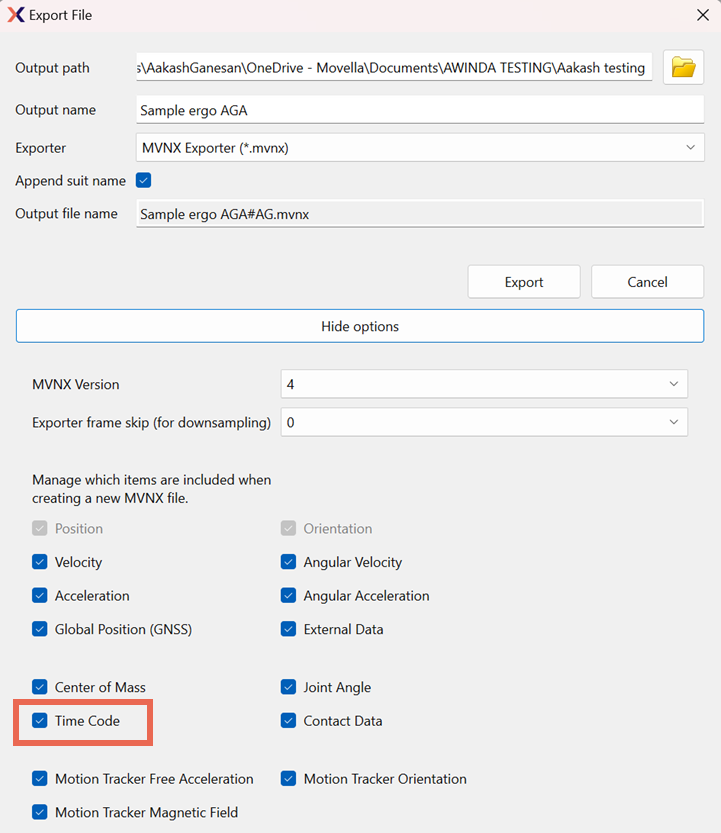Click the Export button
The height and width of the screenshot is (833, 721).
click(x=524, y=281)
